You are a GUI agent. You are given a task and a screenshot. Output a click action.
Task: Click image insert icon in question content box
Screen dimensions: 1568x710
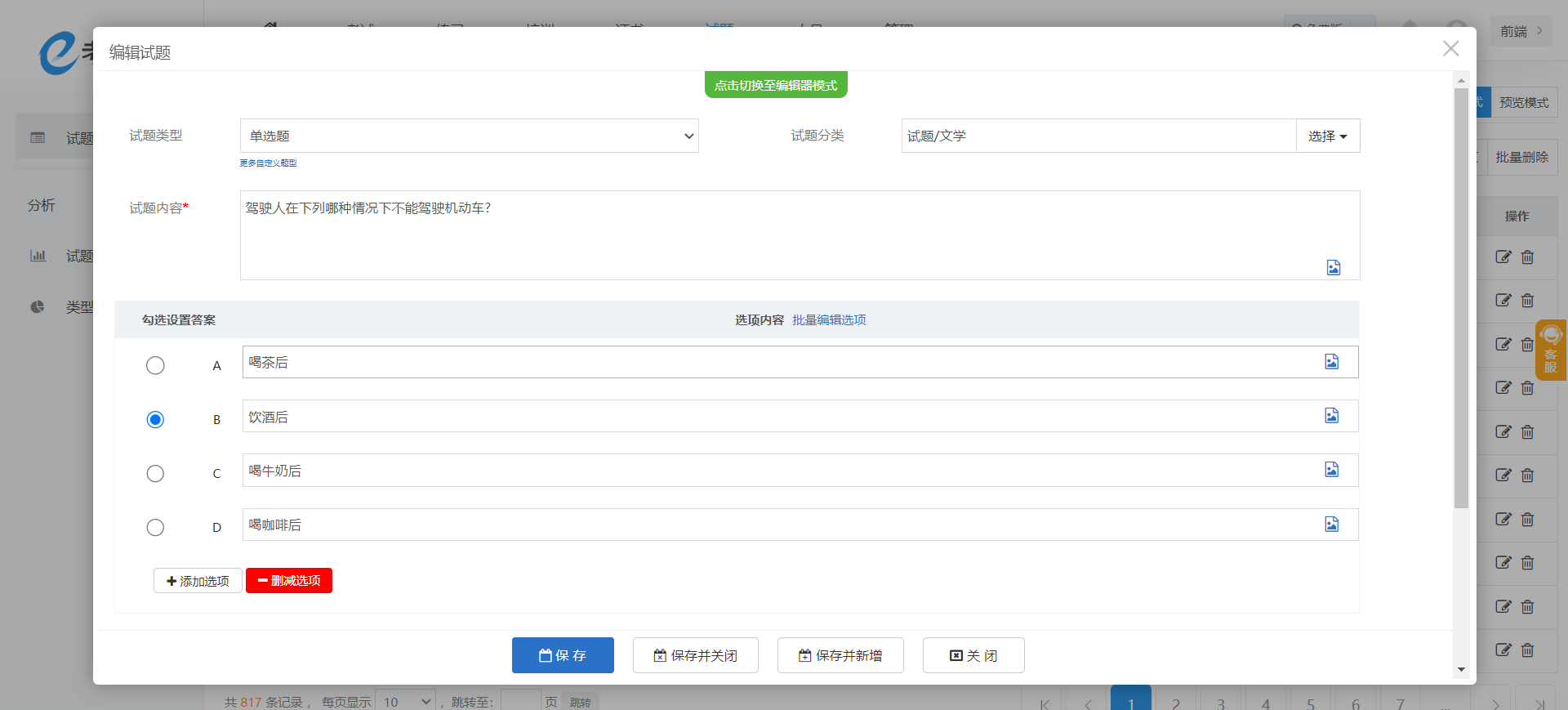(x=1333, y=267)
